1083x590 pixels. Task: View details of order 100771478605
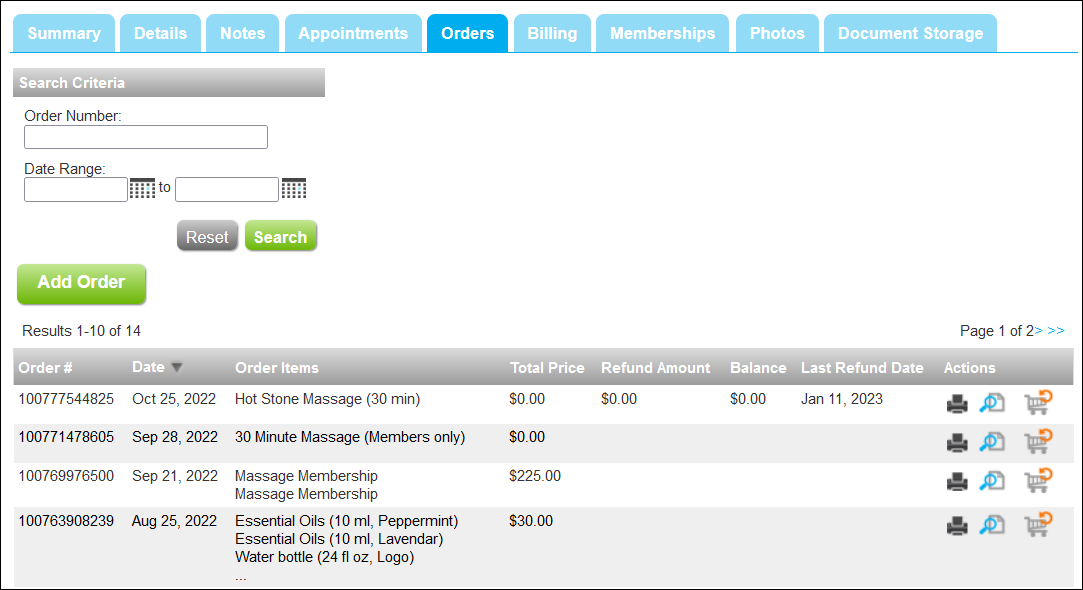pos(992,441)
